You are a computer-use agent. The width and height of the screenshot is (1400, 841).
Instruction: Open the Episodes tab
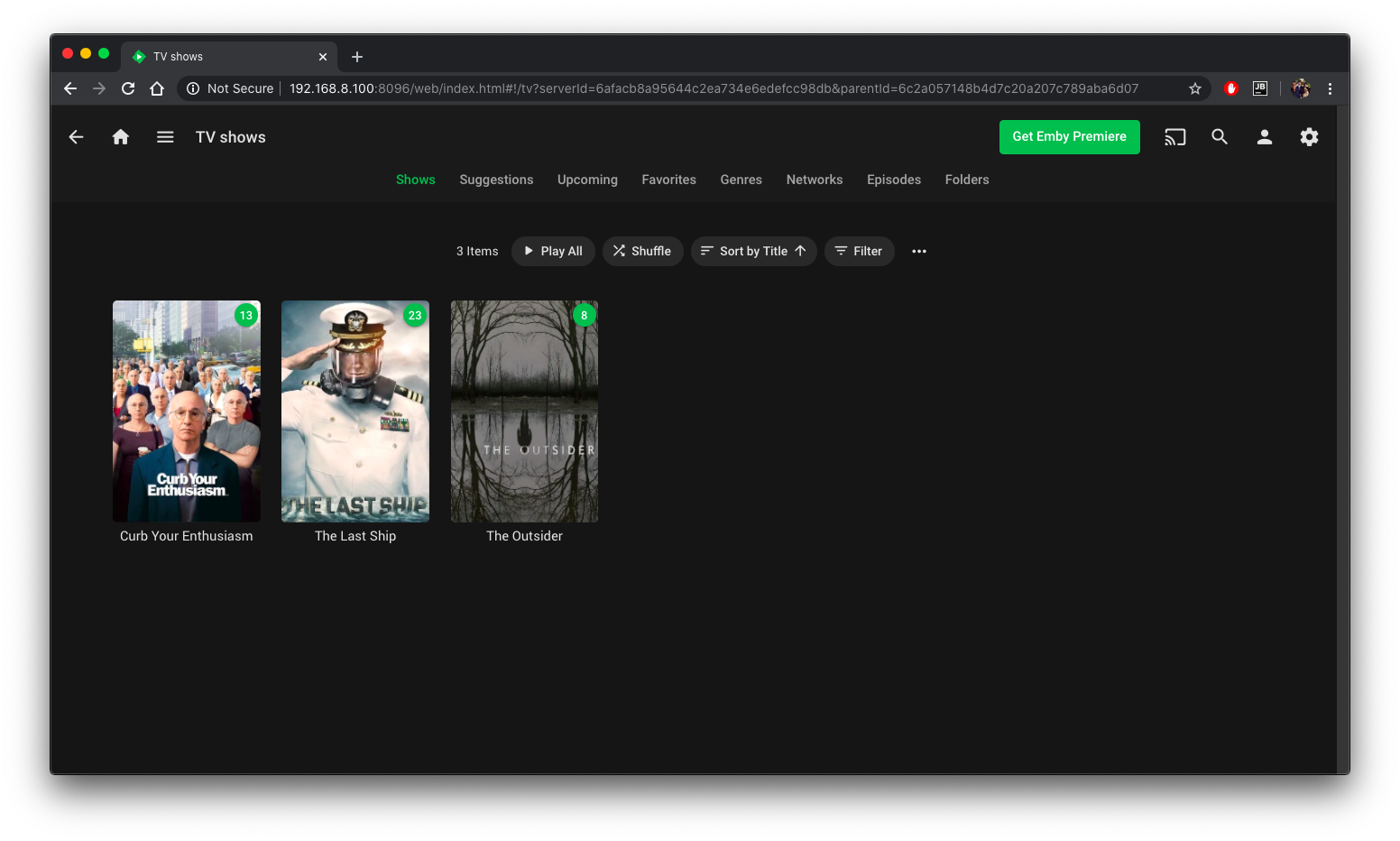pyautogui.click(x=893, y=180)
